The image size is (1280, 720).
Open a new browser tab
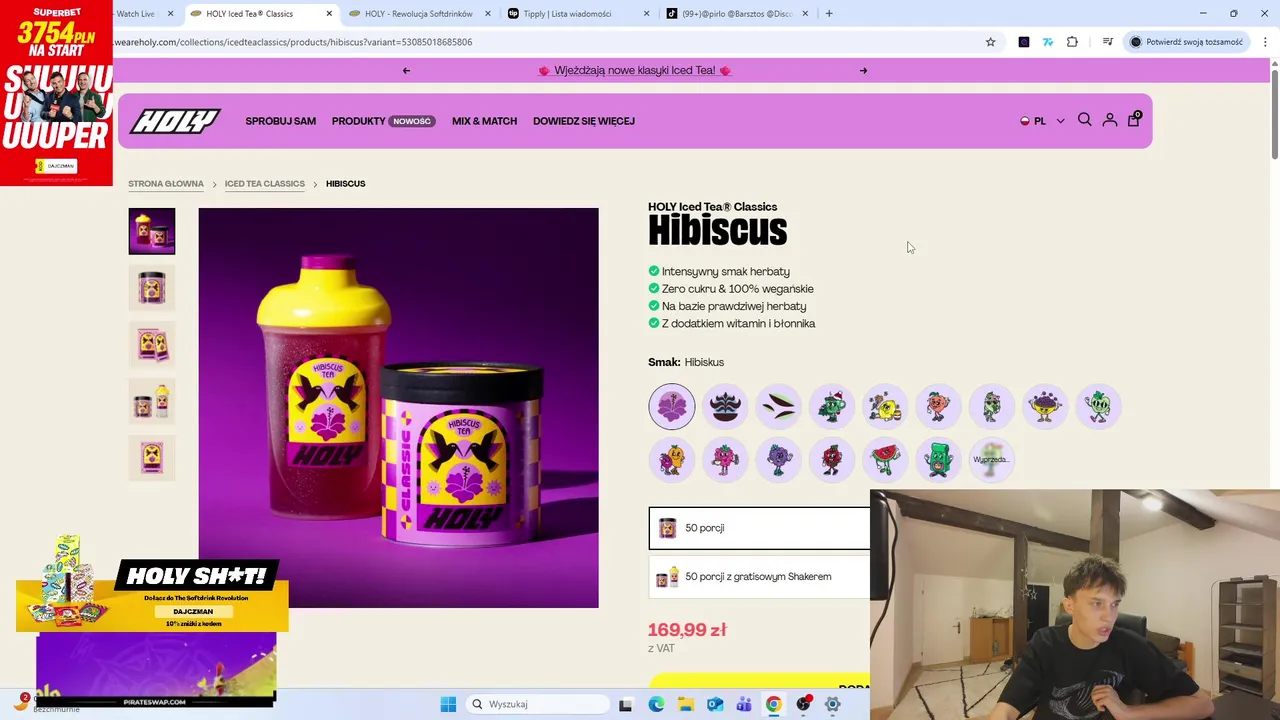coord(829,14)
